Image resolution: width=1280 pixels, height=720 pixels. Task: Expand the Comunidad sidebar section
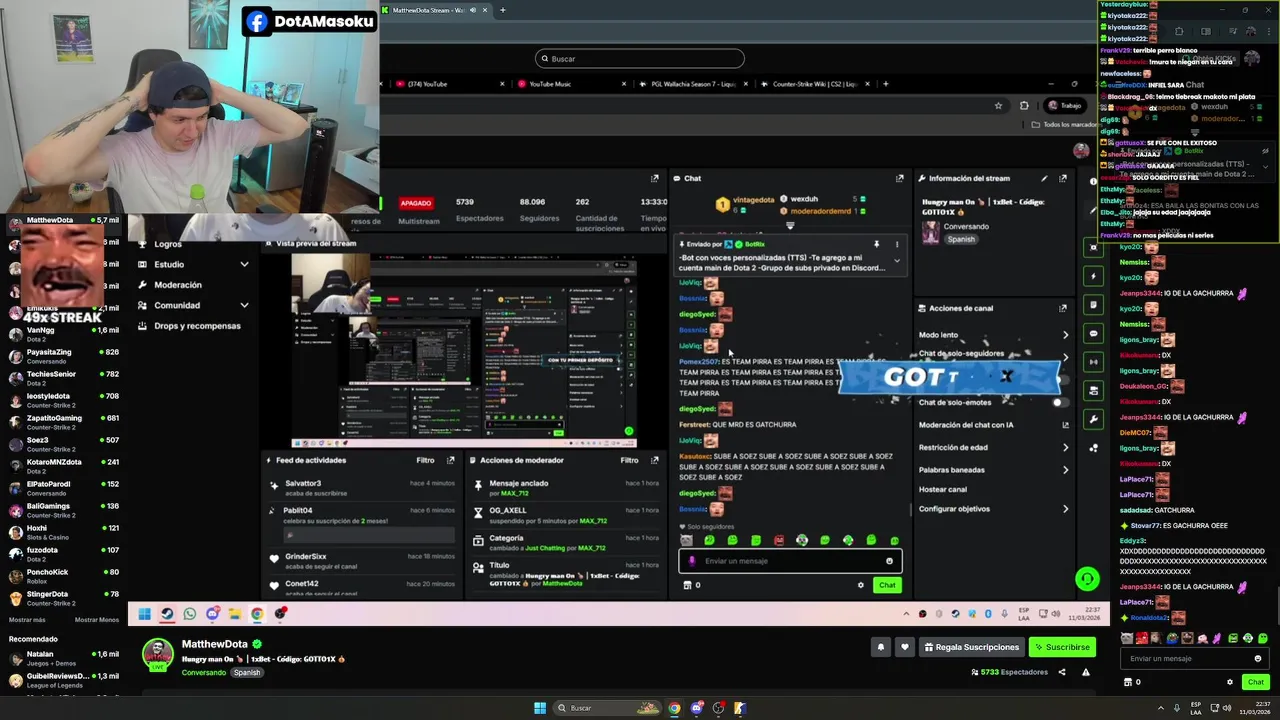244,305
